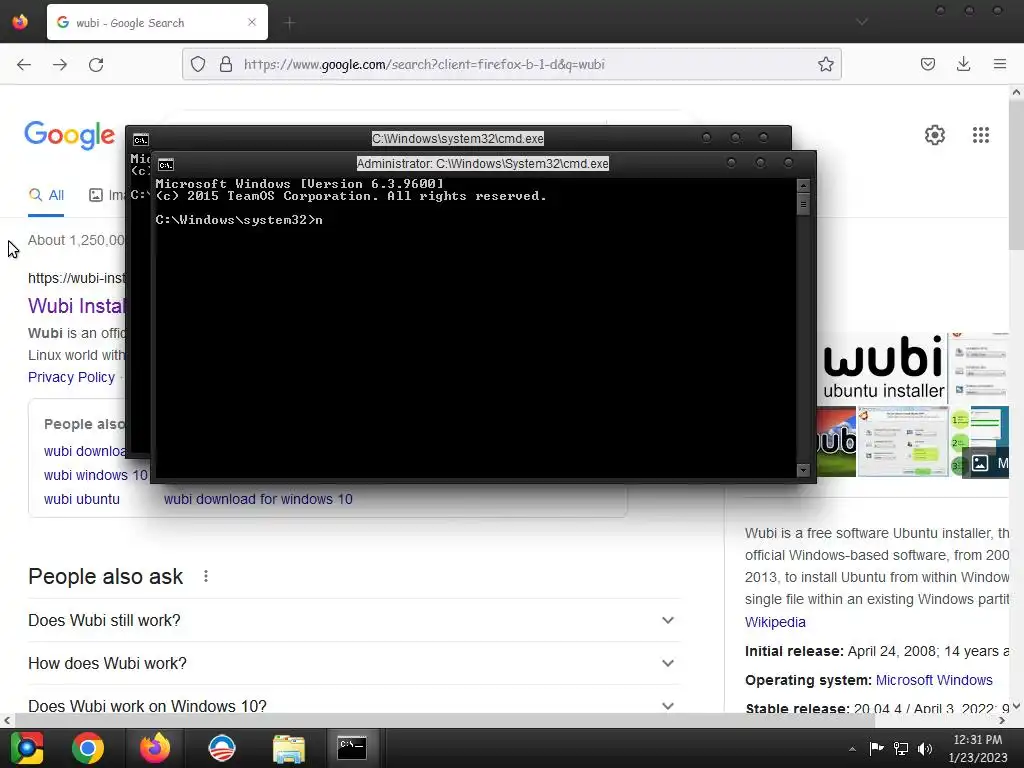Image resolution: width=1024 pixels, height=768 pixels.
Task: Open Start button on taskbar
Action: [27, 748]
